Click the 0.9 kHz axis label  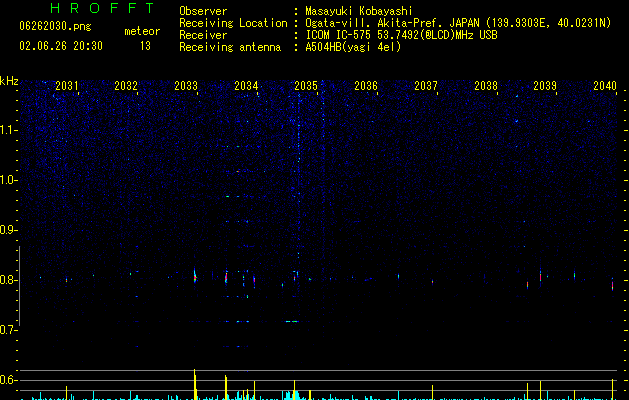(x=8, y=230)
